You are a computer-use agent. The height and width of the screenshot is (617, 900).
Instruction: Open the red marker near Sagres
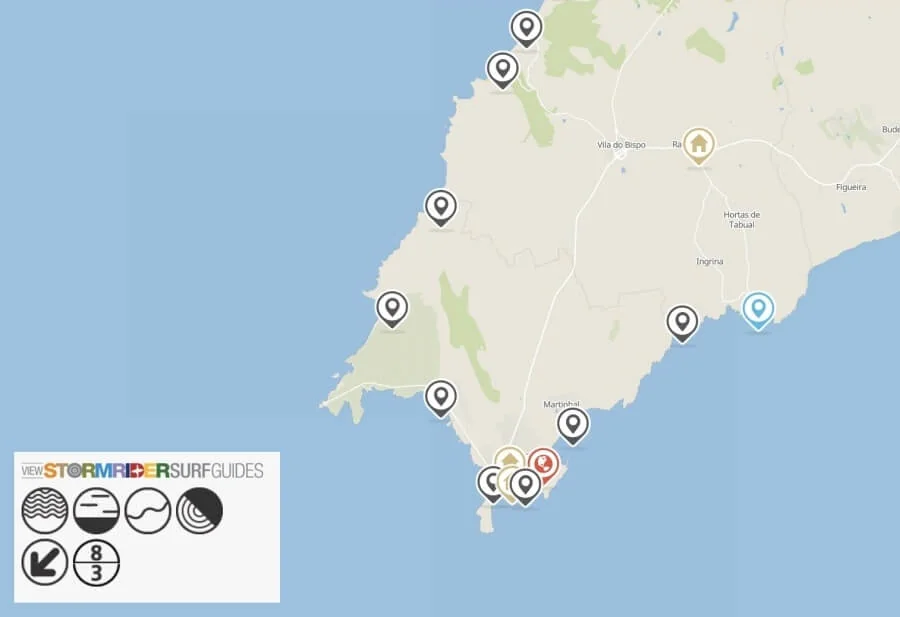544,464
